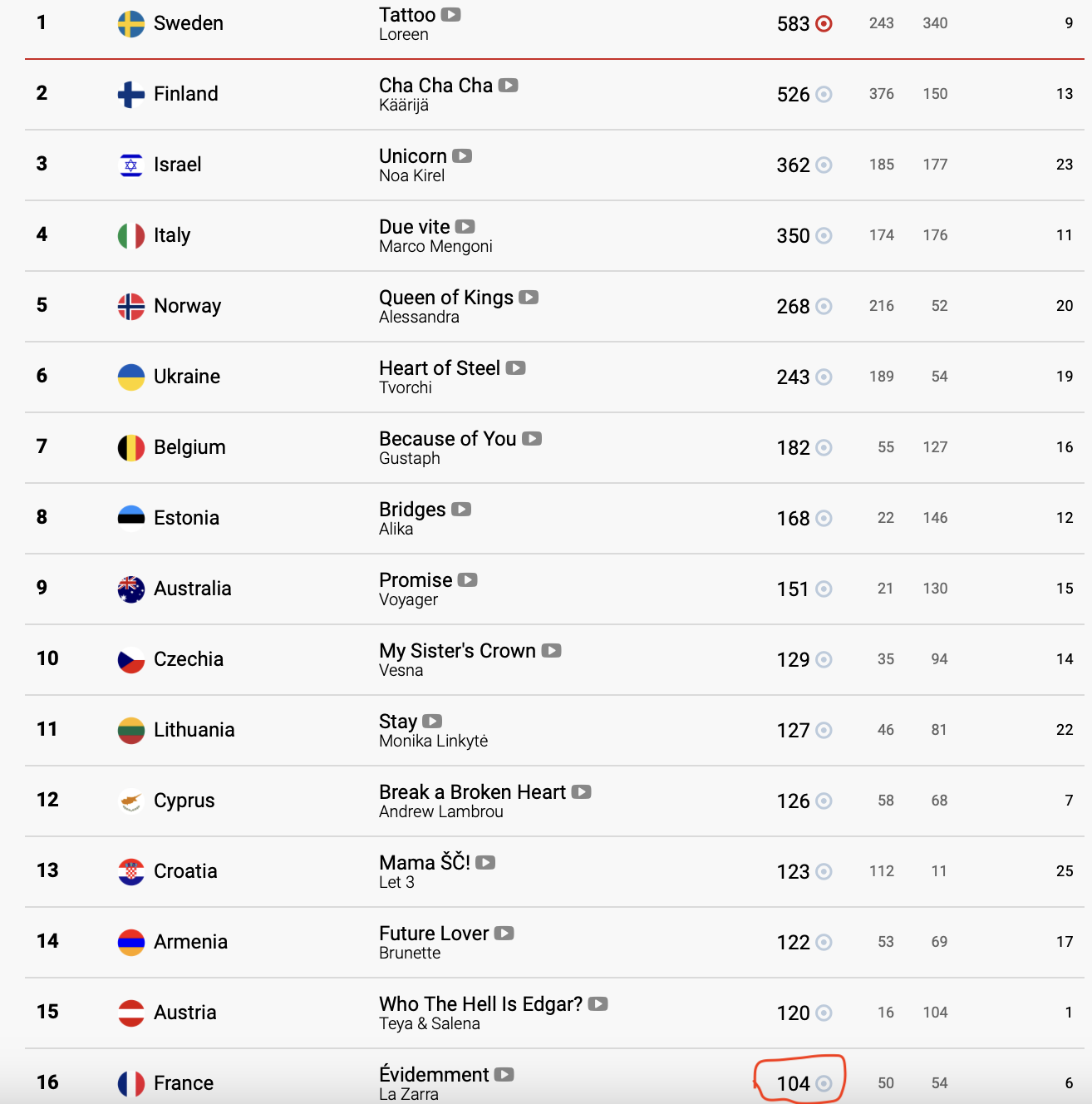This screenshot has width=1092, height=1104.
Task: Click the Ukraine flag icon
Action: tap(131, 377)
